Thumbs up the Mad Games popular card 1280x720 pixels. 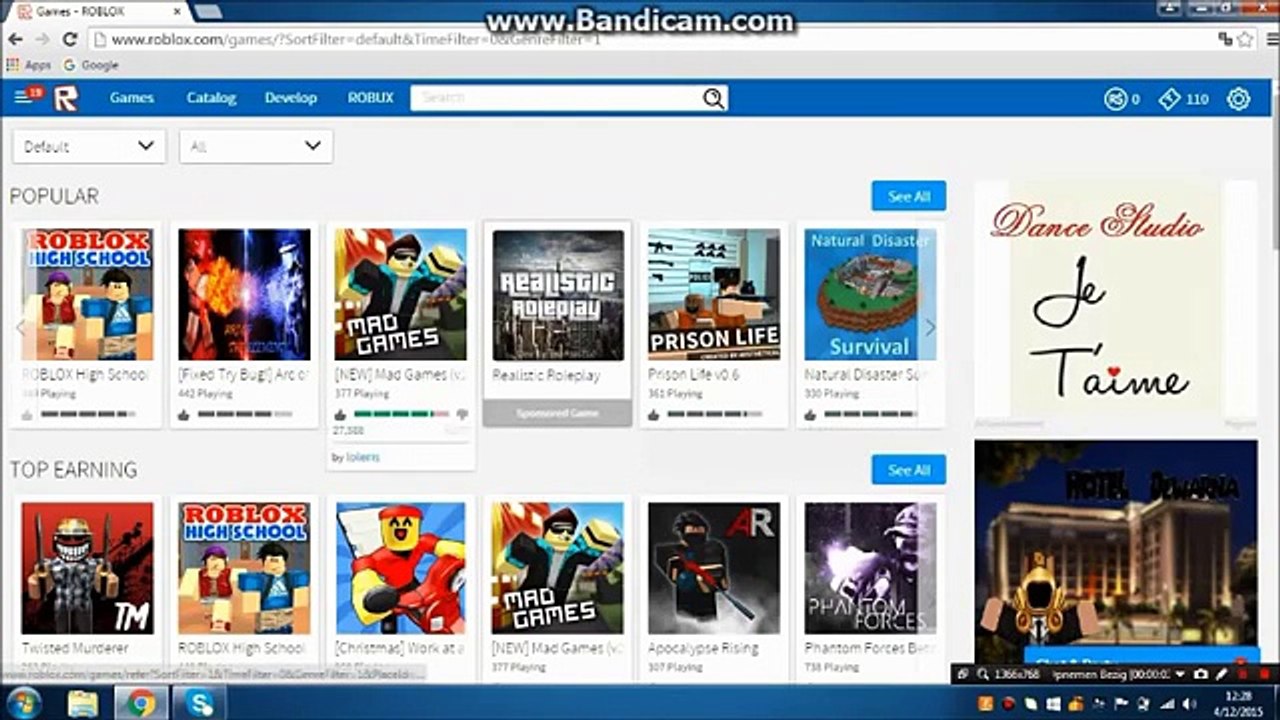click(x=340, y=414)
